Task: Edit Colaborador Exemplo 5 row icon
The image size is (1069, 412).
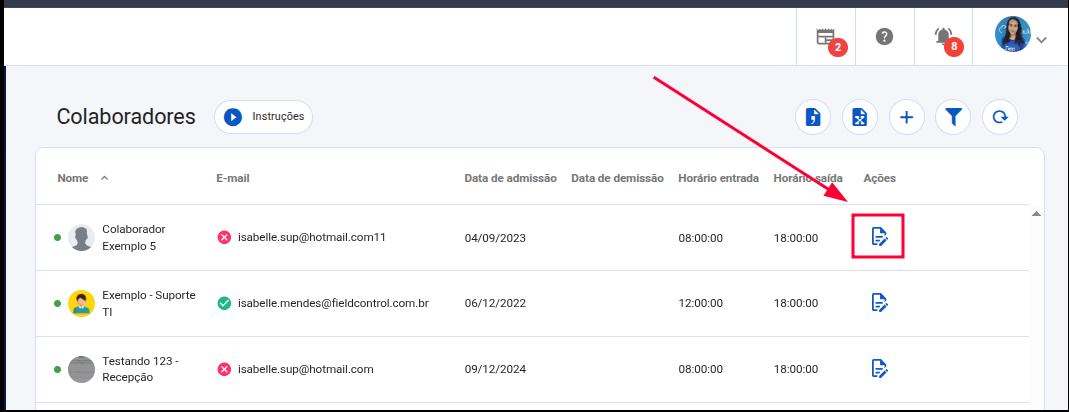Action: pos(879,237)
